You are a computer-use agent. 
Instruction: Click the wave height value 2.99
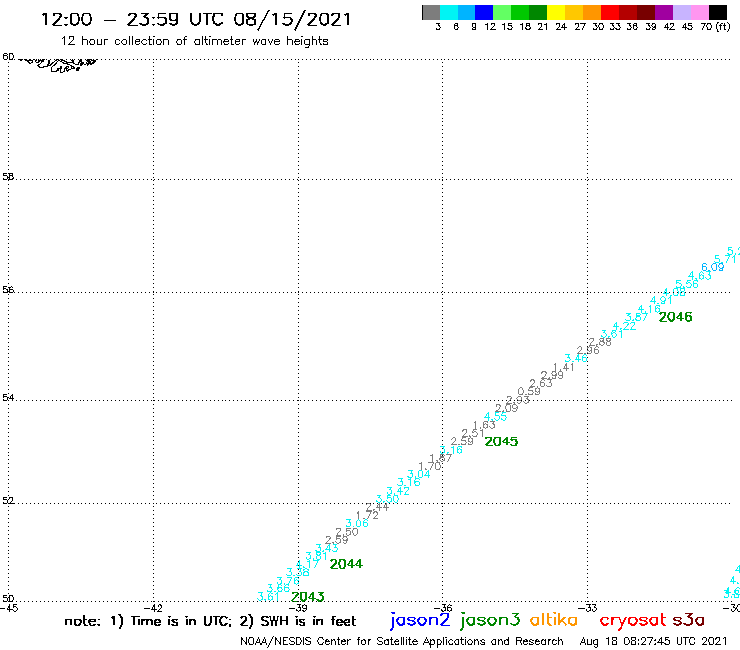pyautogui.click(x=552, y=375)
